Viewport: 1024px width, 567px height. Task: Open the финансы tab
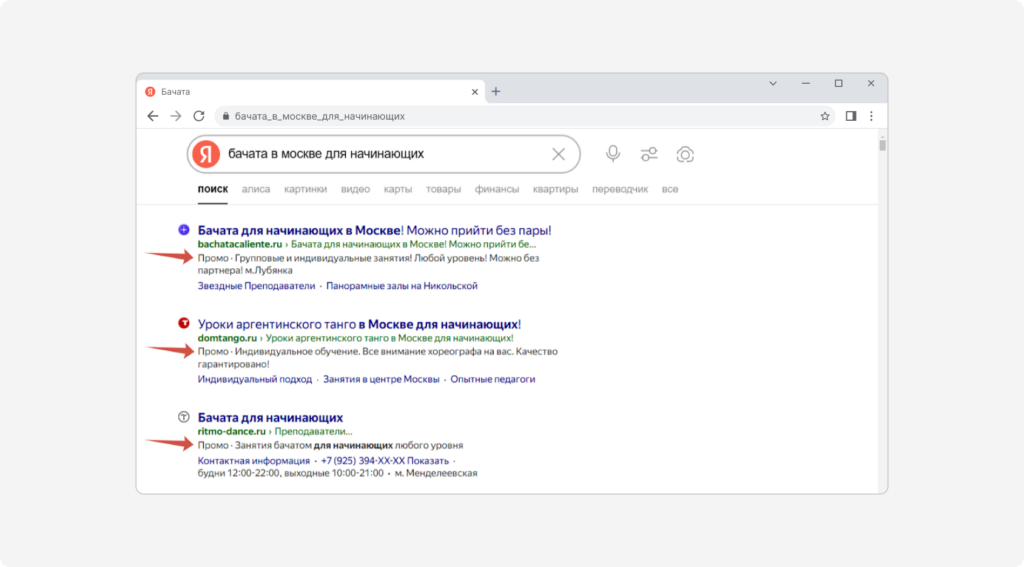pos(497,189)
